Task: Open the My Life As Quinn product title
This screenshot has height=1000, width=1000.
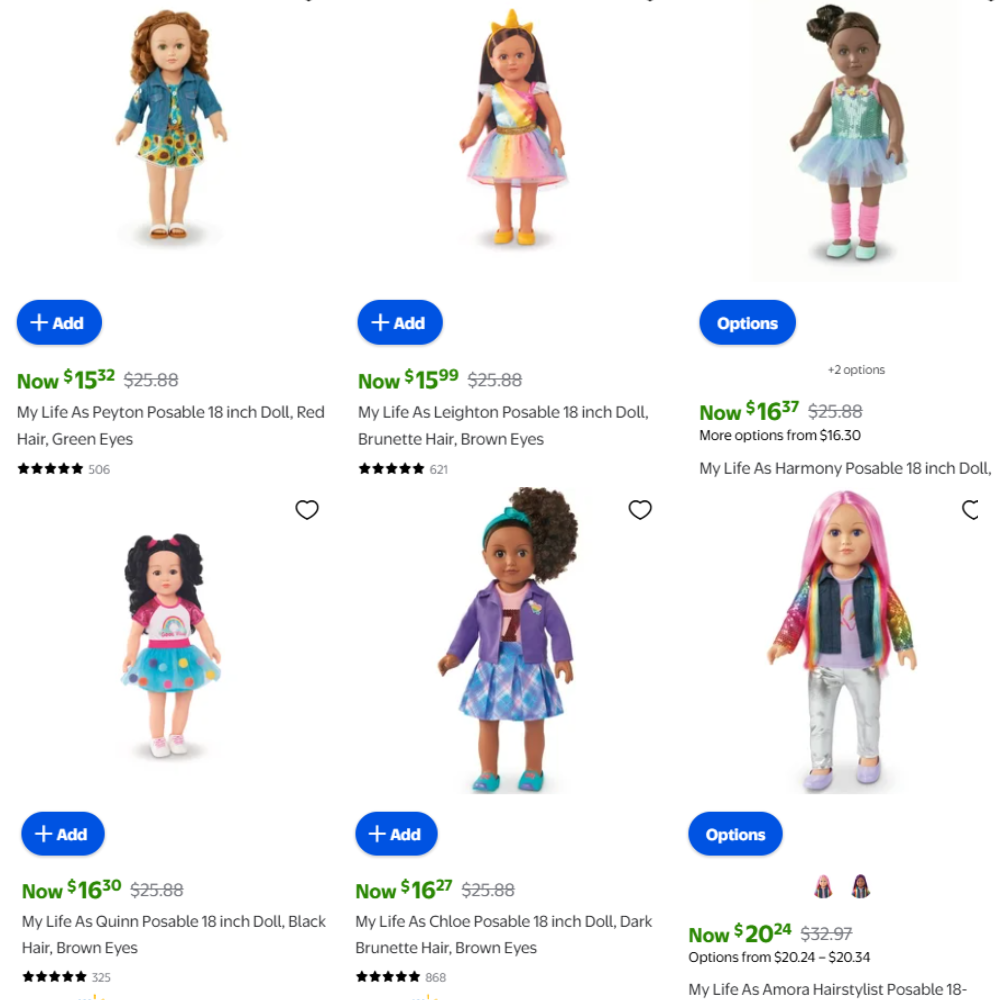Action: coord(173,934)
